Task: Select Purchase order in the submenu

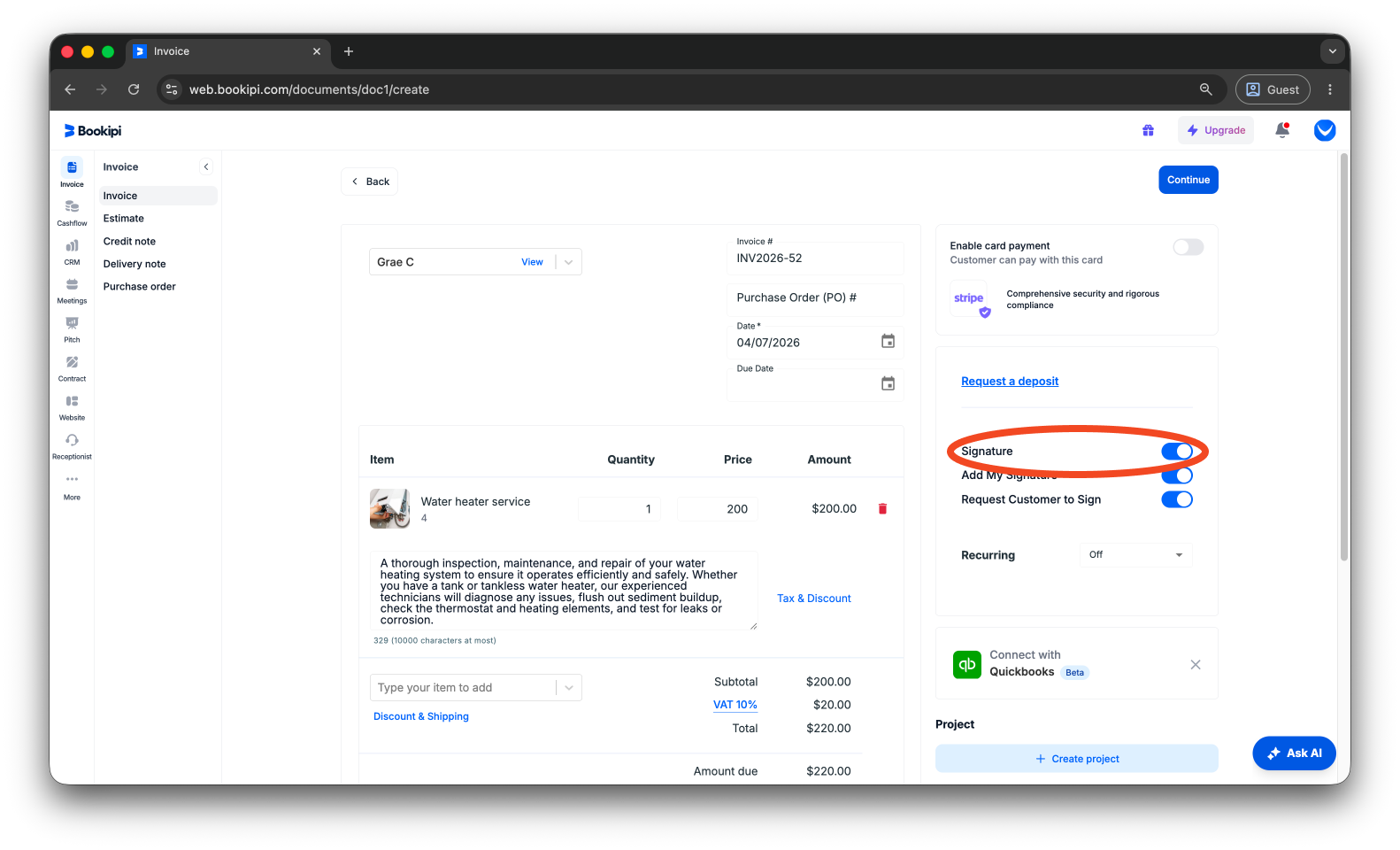Action: click(x=139, y=287)
